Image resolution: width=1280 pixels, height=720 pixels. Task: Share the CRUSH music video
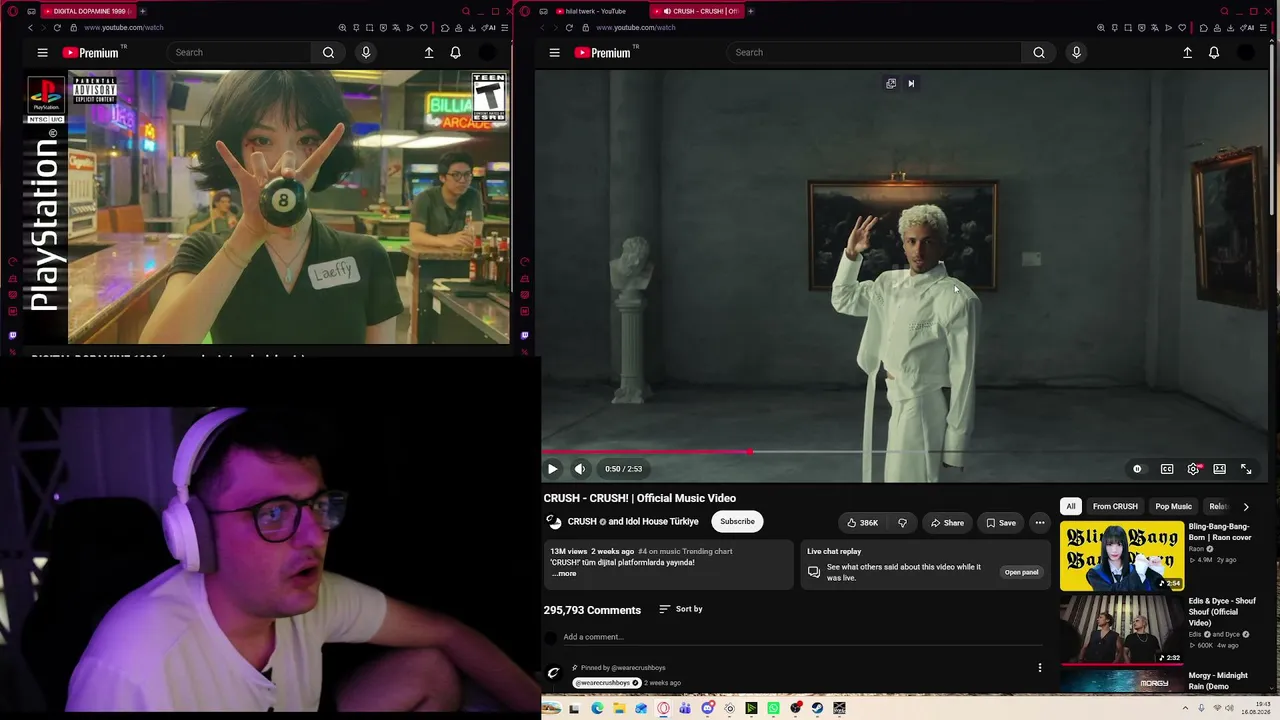click(947, 522)
